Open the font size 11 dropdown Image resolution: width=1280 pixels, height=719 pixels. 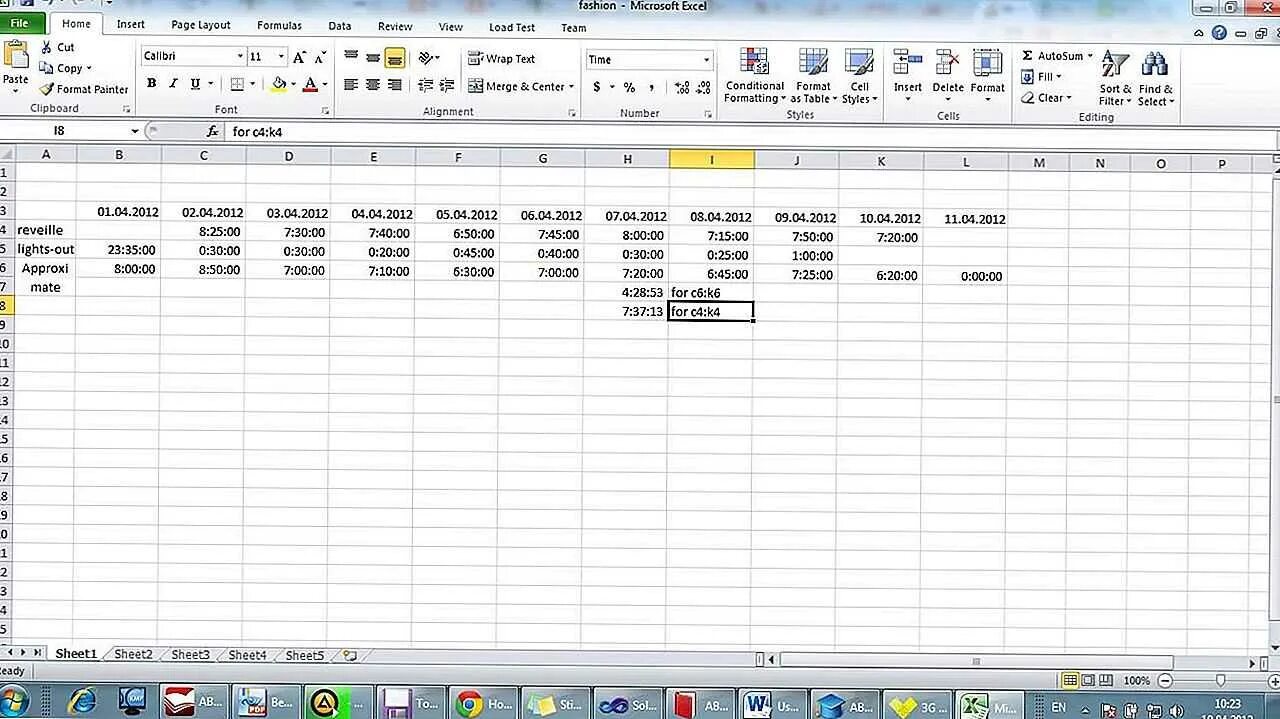tap(282, 57)
